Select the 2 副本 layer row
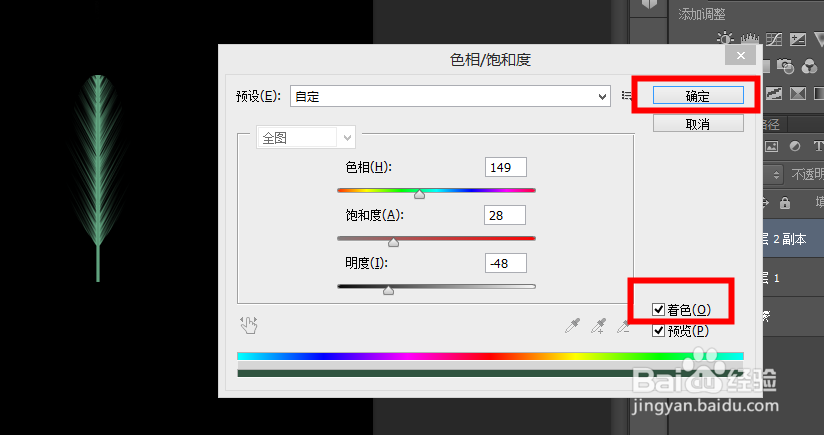Image resolution: width=824 pixels, height=435 pixels. coord(793,239)
